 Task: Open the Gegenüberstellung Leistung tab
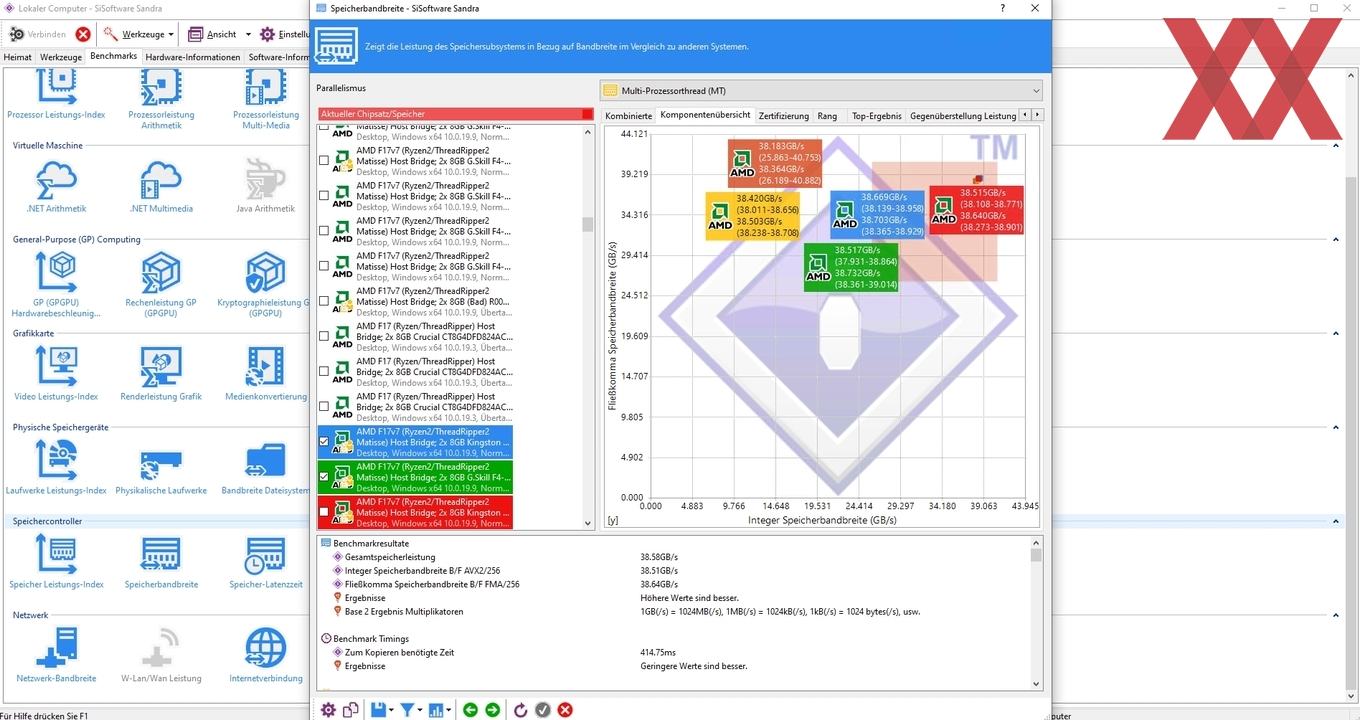963,116
